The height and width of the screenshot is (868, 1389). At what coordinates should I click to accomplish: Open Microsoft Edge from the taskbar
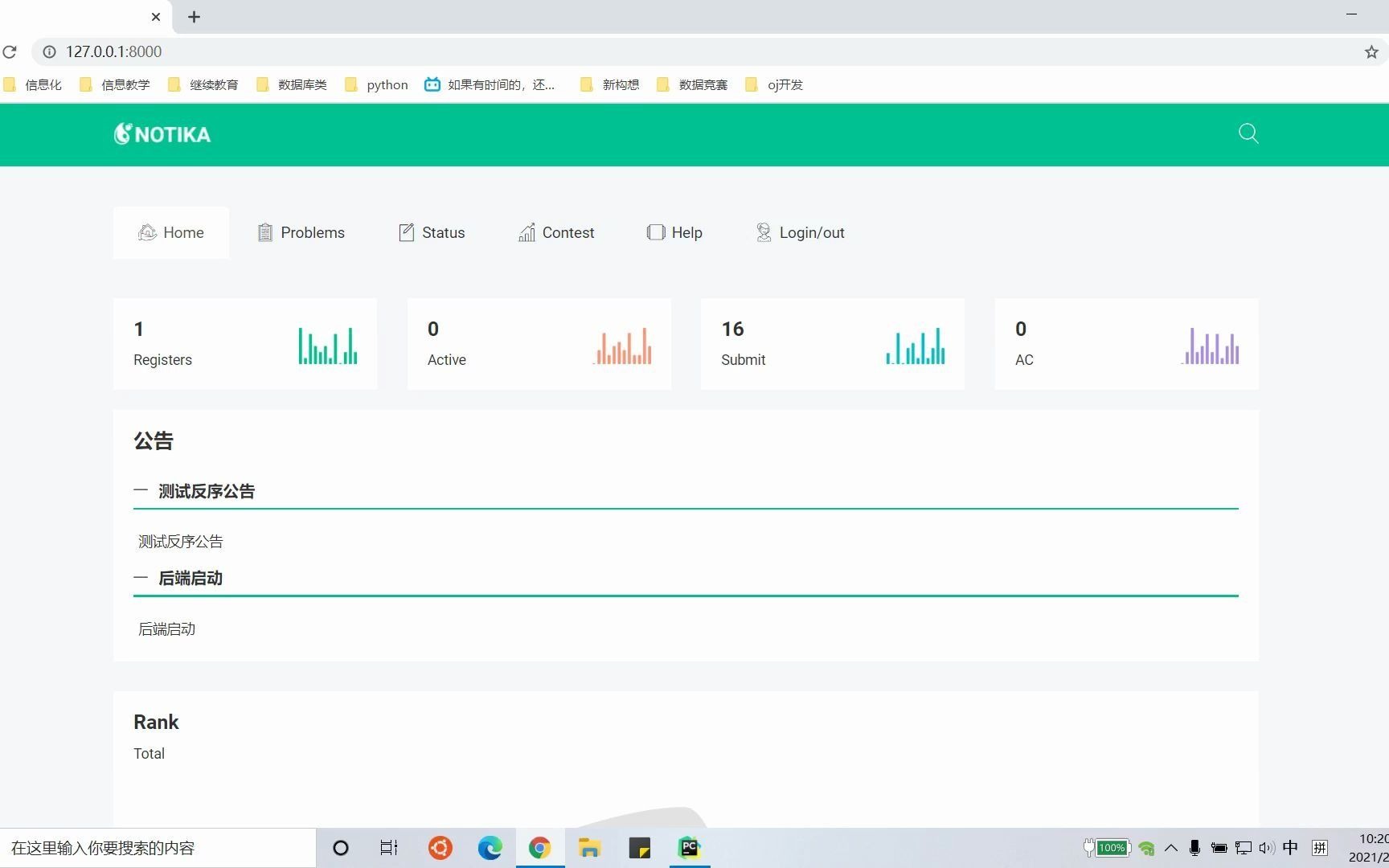click(x=490, y=848)
